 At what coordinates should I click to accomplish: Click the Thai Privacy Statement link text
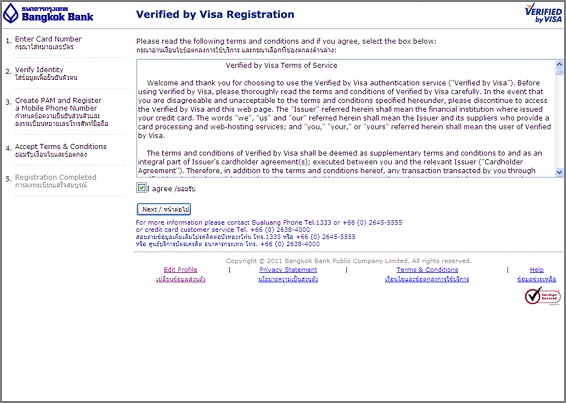[288, 279]
